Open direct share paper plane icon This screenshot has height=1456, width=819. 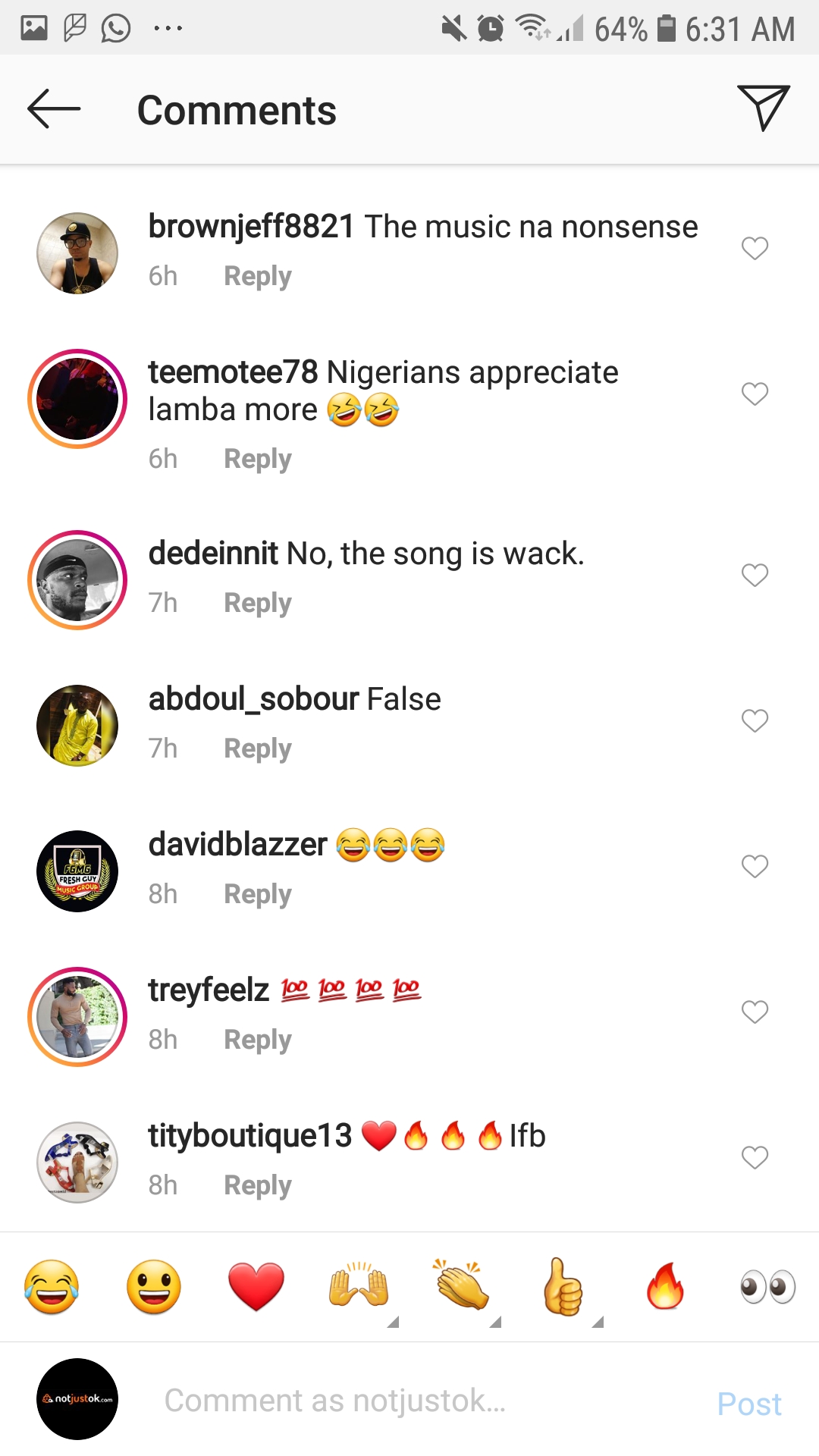(763, 108)
